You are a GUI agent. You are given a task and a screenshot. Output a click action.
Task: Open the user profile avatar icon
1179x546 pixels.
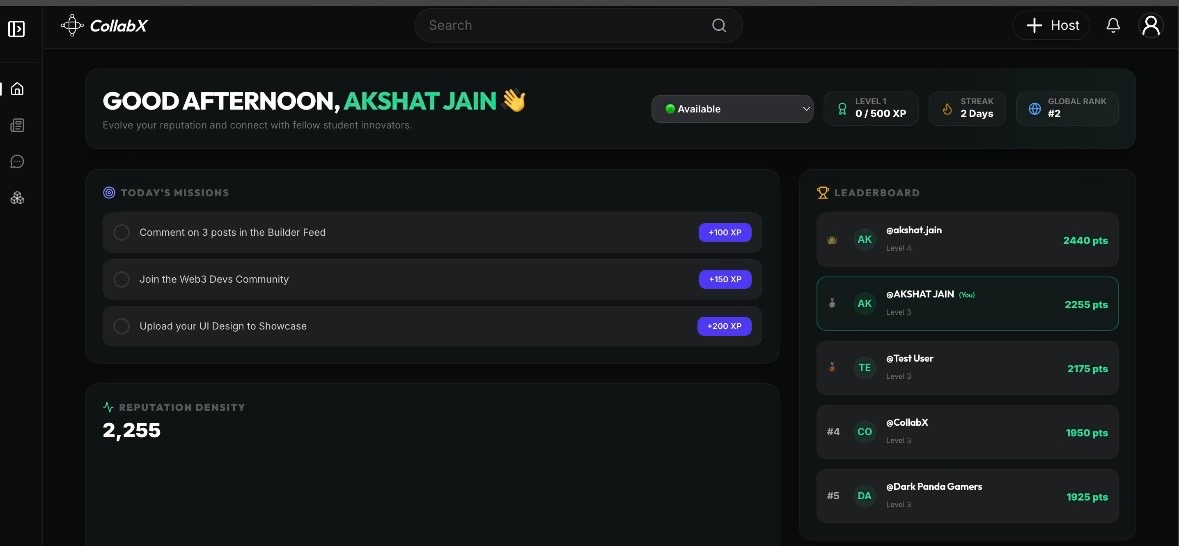(x=1150, y=26)
